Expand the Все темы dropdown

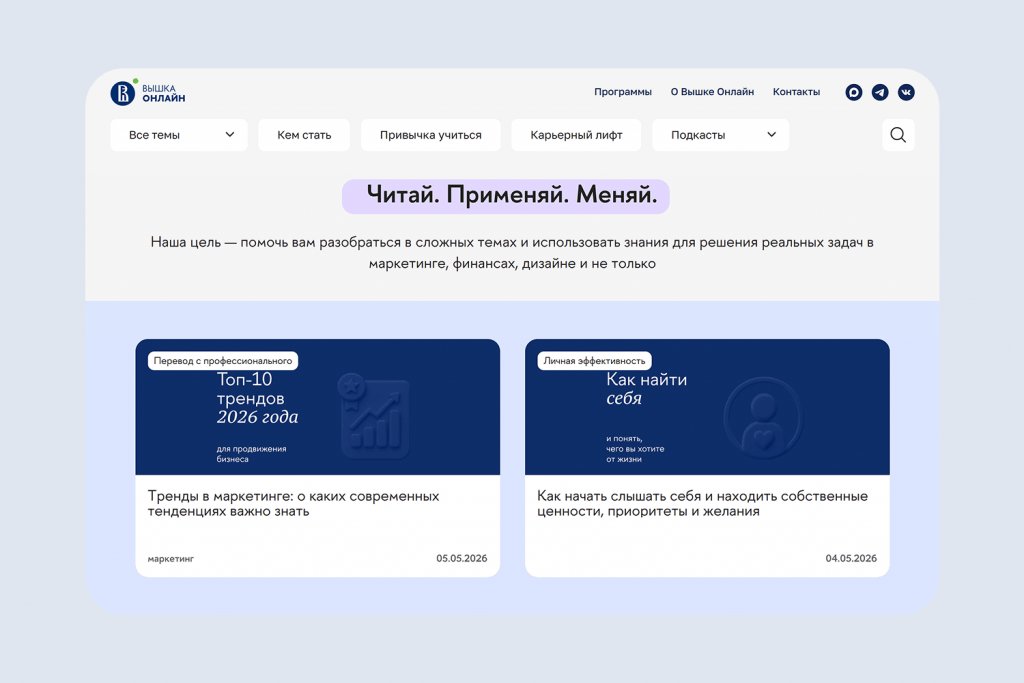click(179, 135)
